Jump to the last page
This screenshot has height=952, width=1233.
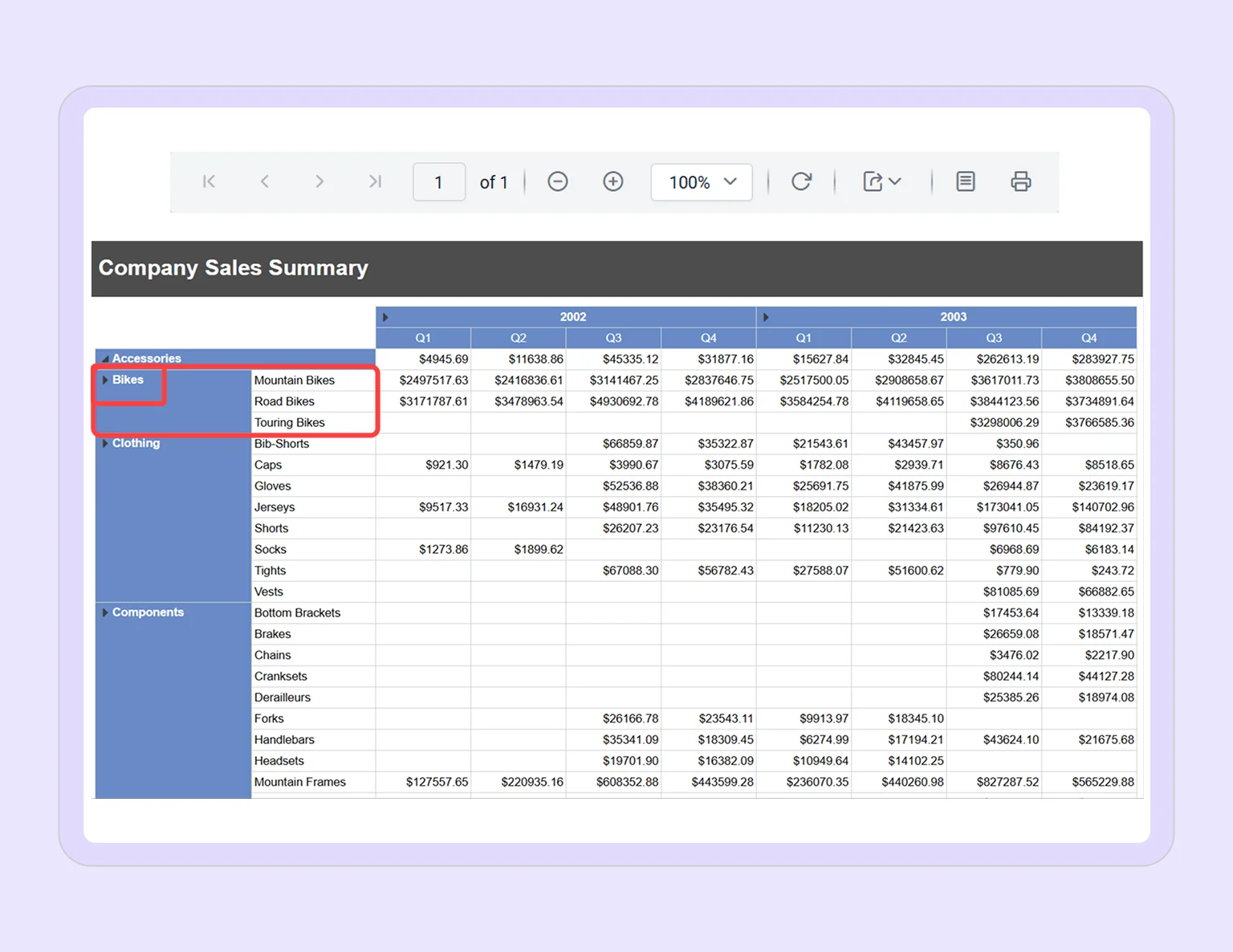375,181
